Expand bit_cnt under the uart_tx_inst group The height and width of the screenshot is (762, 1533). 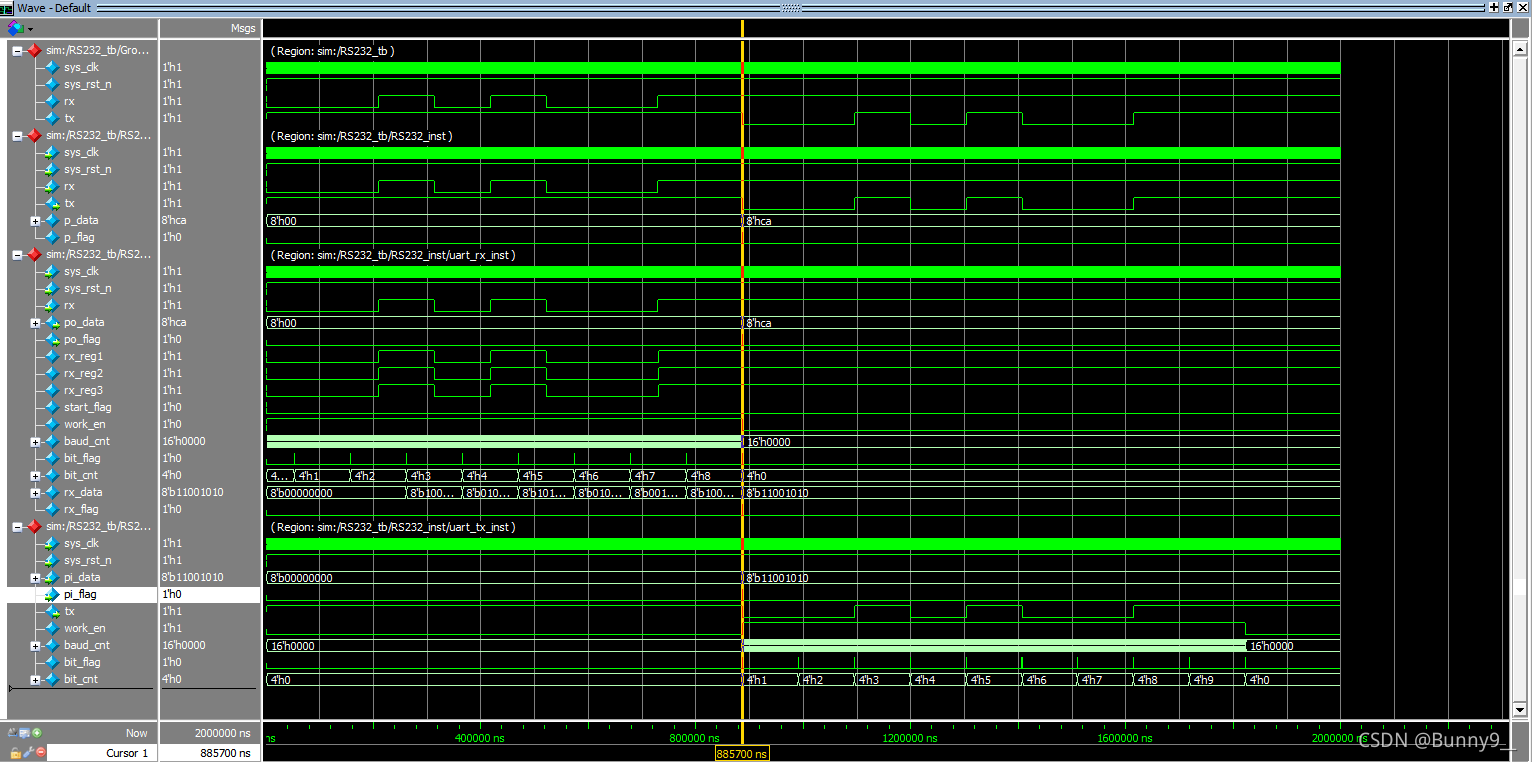coord(36,679)
